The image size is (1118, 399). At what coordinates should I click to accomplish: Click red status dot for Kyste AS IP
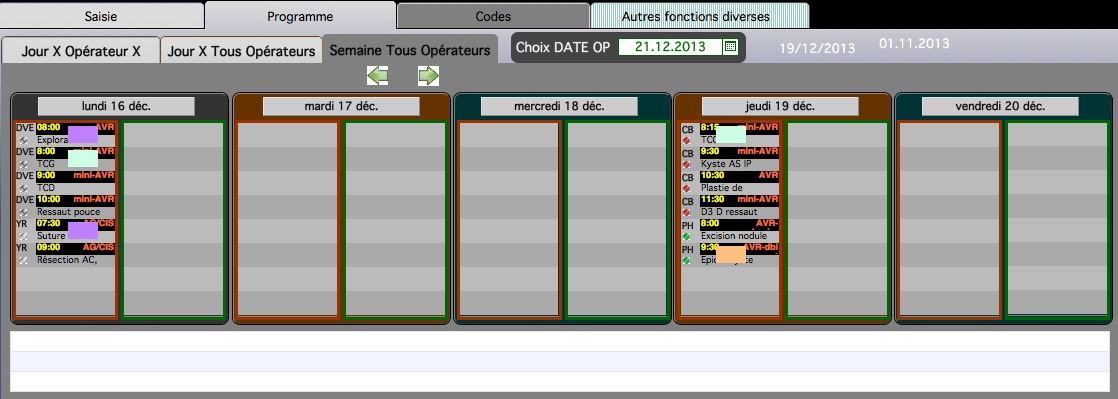pyautogui.click(x=687, y=164)
